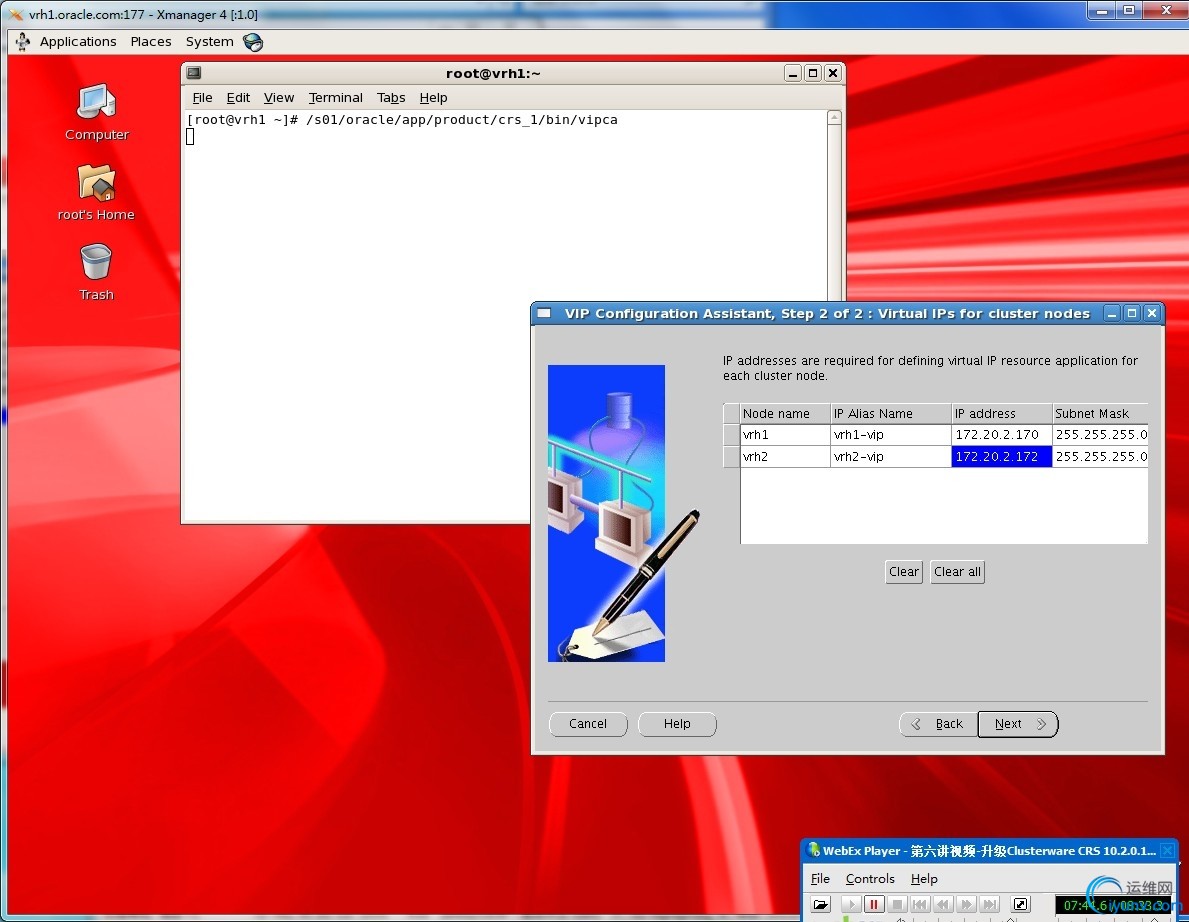
Task: Click Node name column header
Action: [x=785, y=413]
